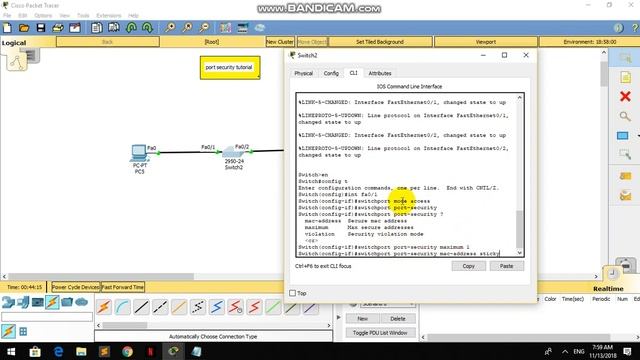This screenshot has height=360, width=640.
Task: Click Set Tiled Background button
Action: 380,42
